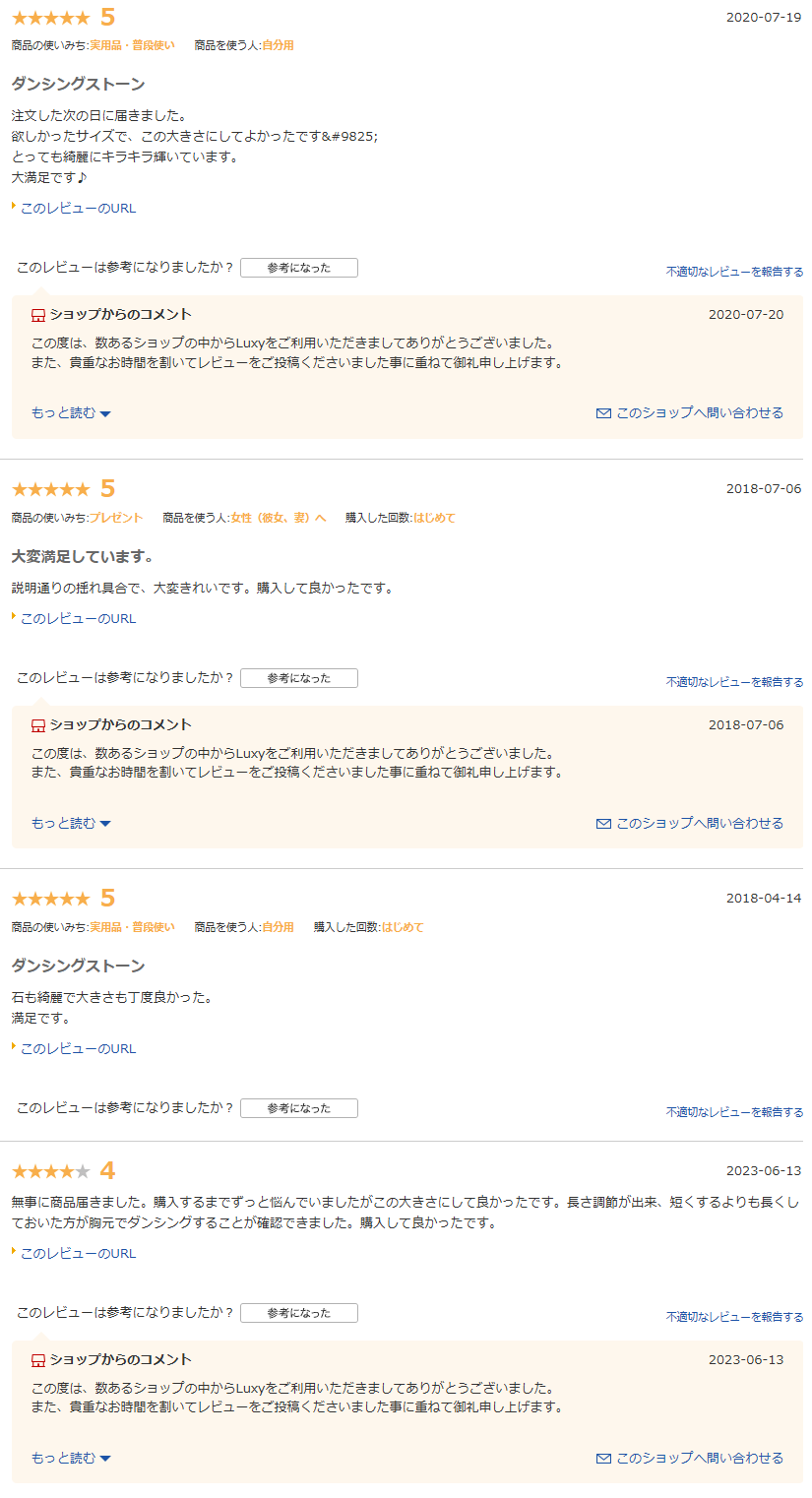Click このショップへ問い合わせる under the 2018-07-06 comment
Screen dimensions: 812x1498
[x=700, y=824]
